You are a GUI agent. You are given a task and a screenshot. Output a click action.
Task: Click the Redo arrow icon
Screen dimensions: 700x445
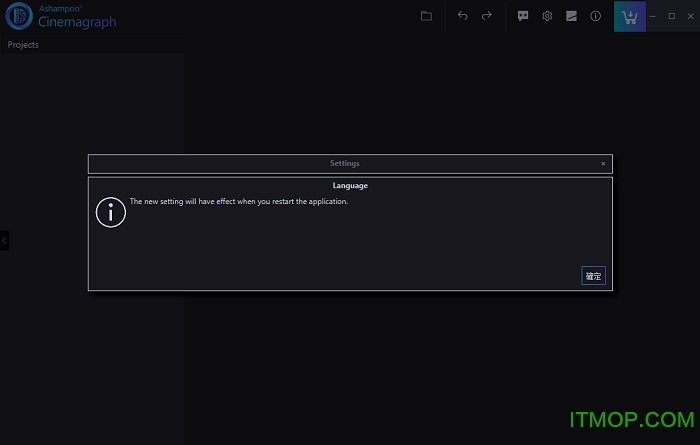click(487, 16)
